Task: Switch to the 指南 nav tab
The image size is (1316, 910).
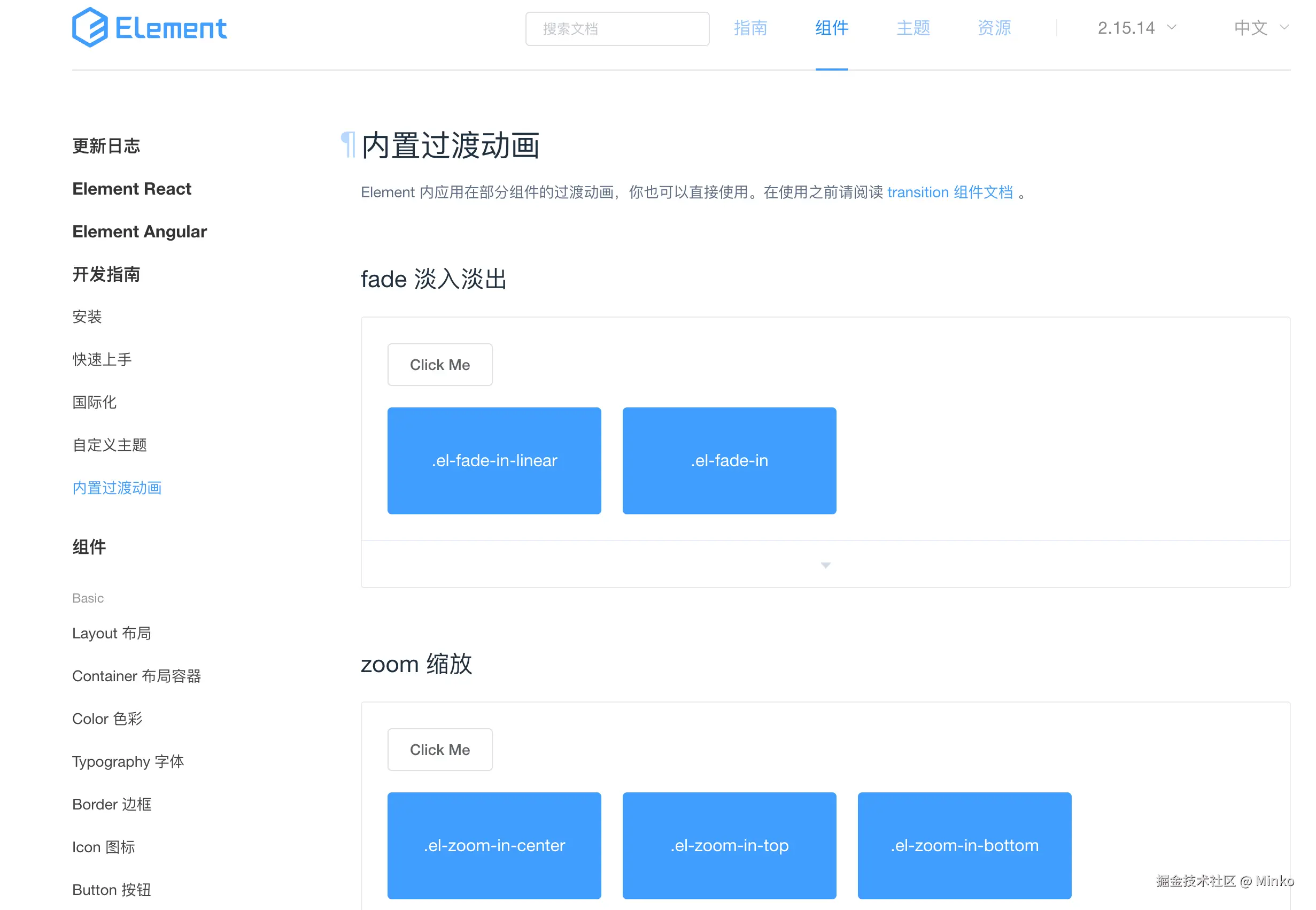Action: 750,27
